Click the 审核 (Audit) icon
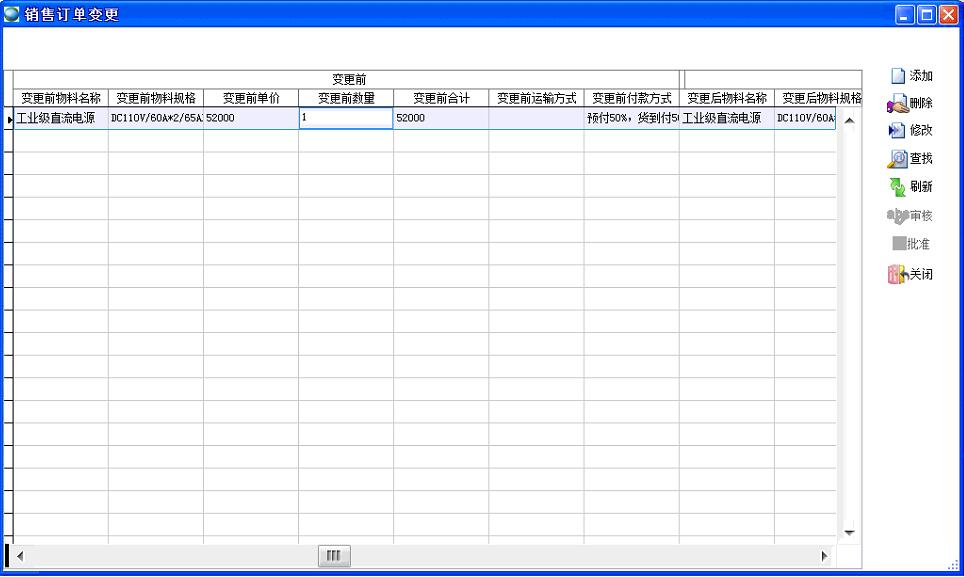Screen dimensions: 964x577 (x=898, y=215)
